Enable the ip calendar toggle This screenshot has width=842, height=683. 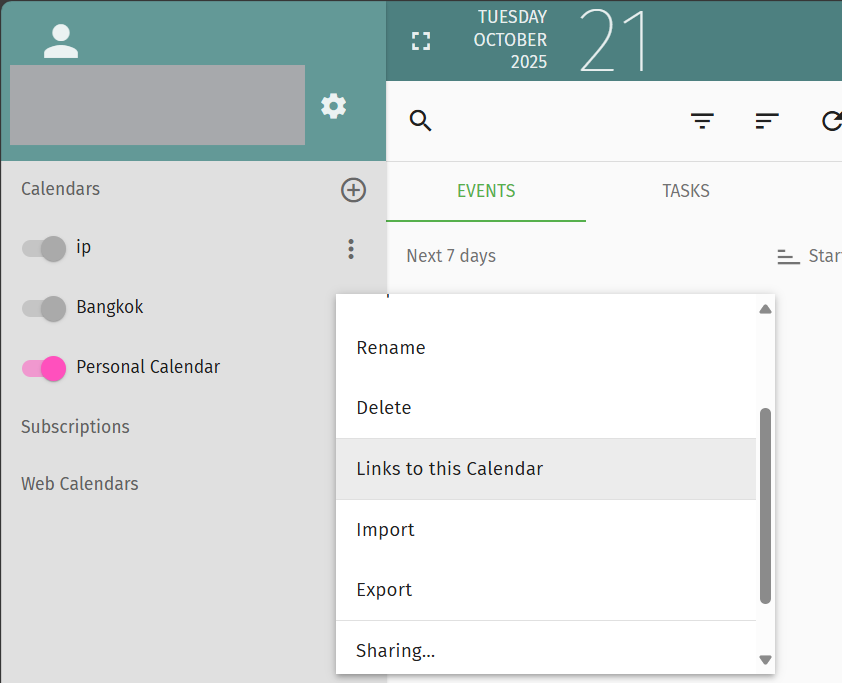pyautogui.click(x=44, y=248)
